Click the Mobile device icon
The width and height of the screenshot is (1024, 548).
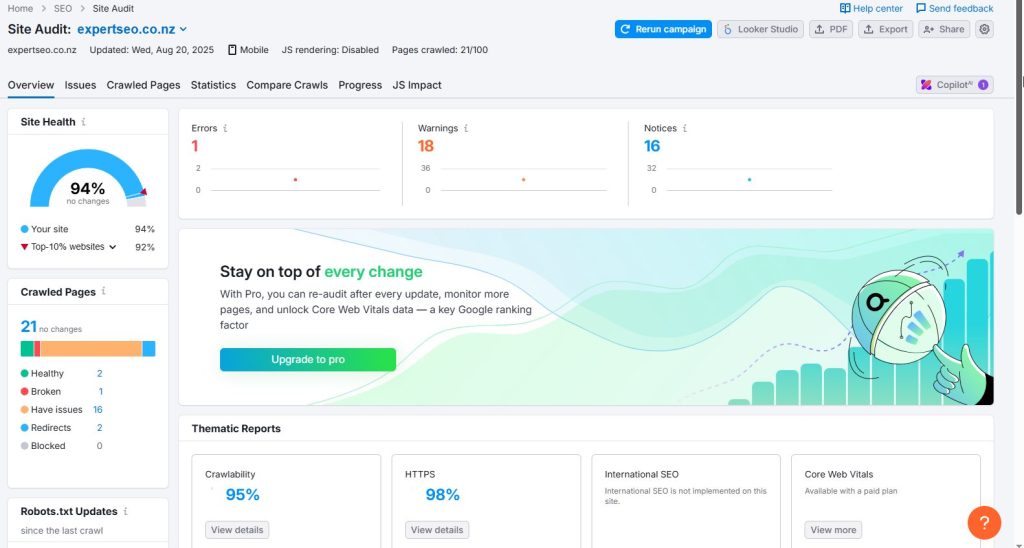point(232,50)
